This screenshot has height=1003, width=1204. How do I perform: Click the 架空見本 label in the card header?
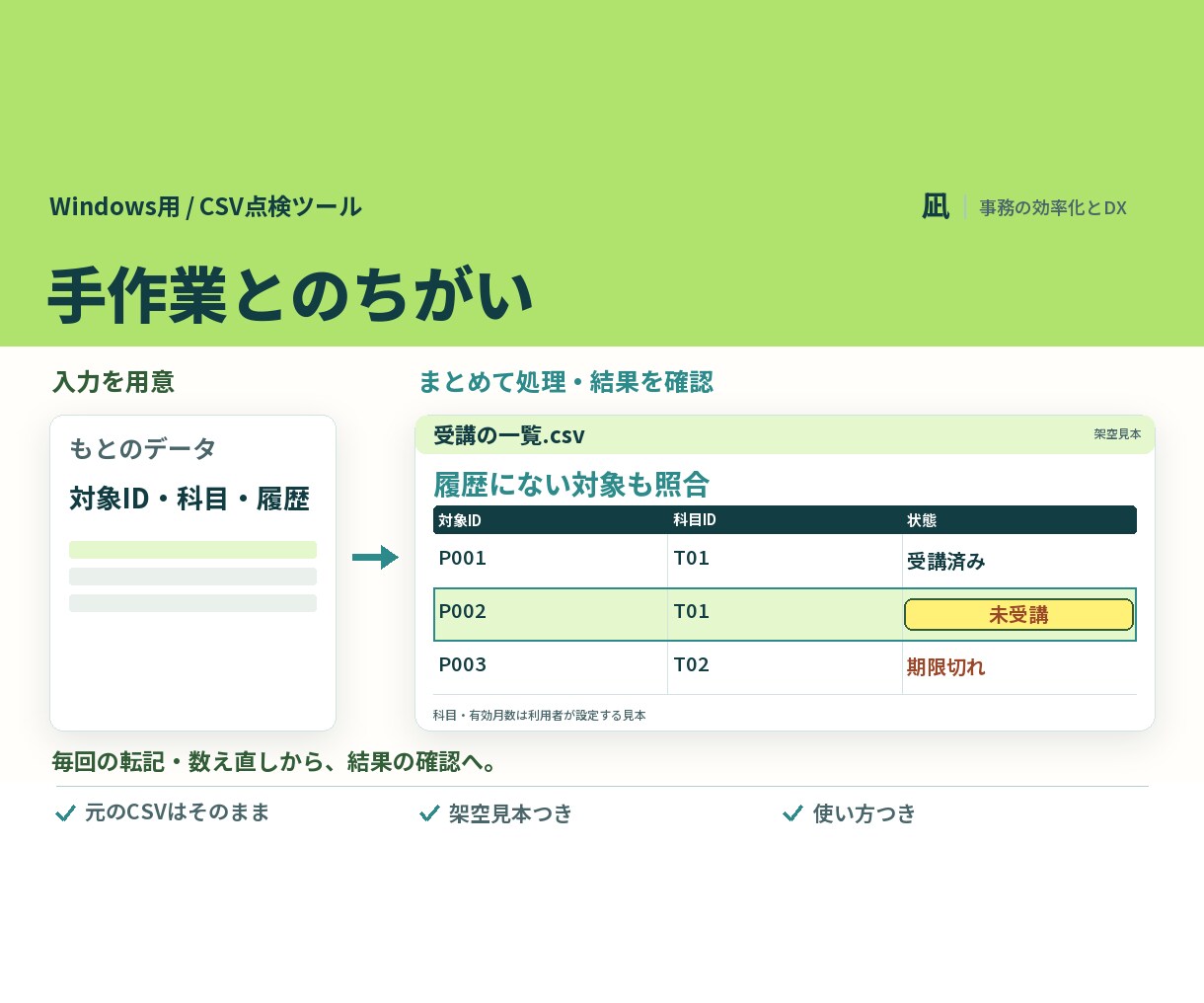tap(1117, 434)
